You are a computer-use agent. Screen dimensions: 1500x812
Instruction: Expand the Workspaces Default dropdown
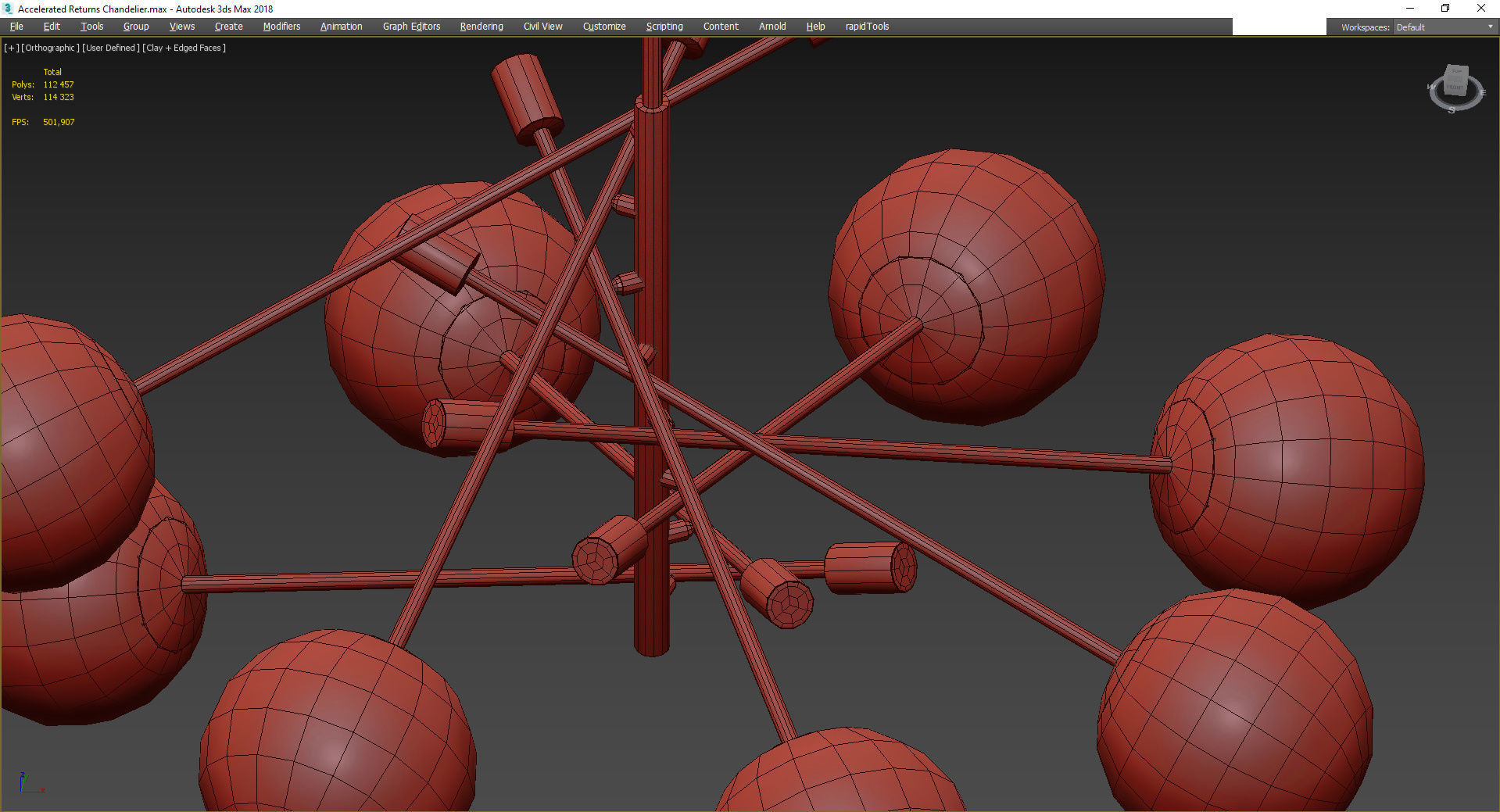[x=1445, y=27]
